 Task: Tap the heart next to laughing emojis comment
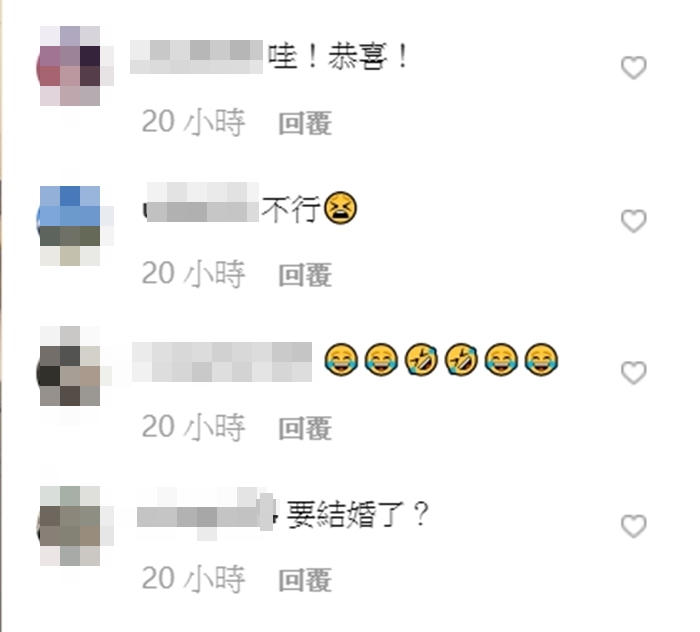(633, 372)
